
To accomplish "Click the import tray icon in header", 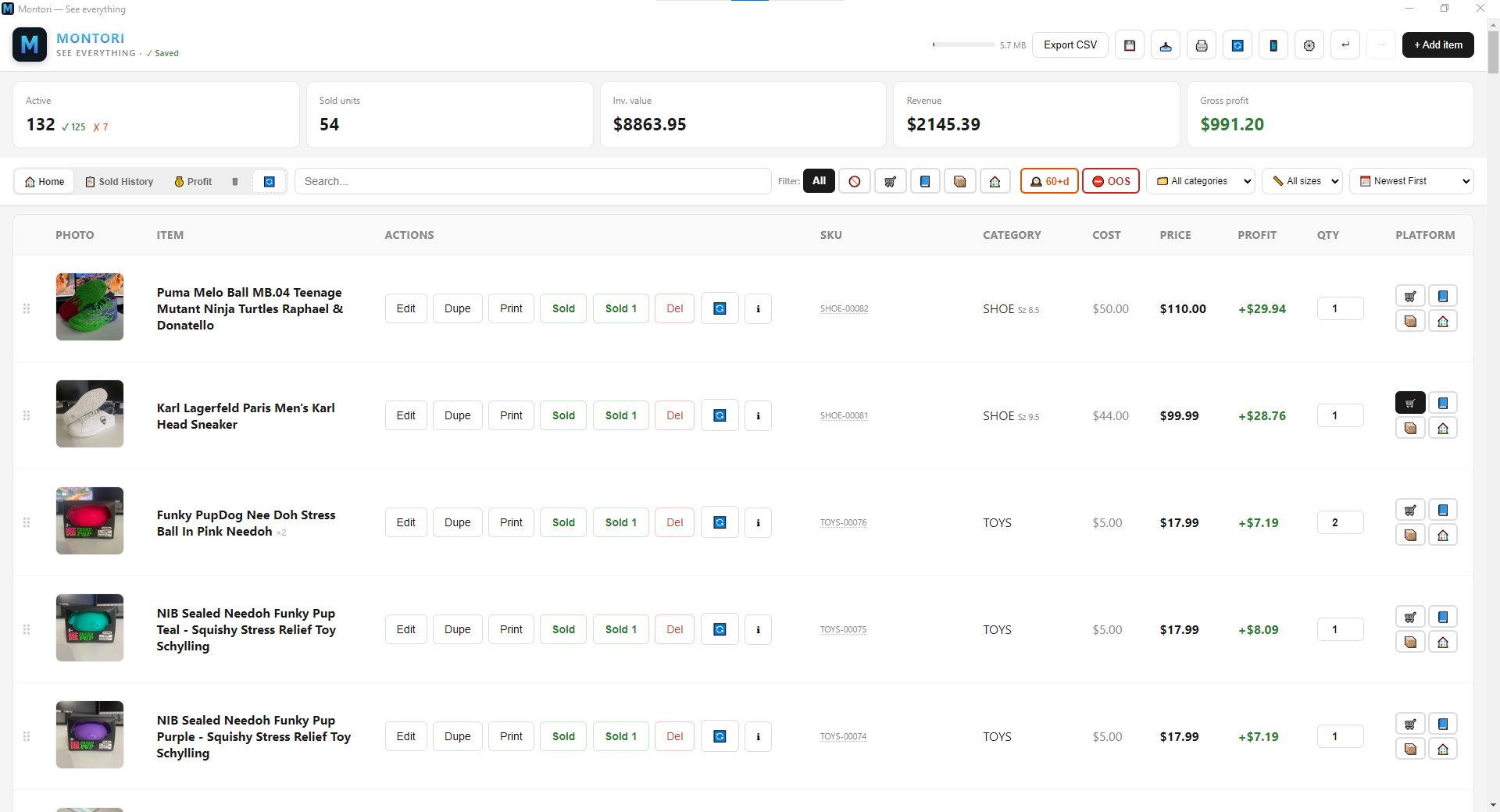I will (1166, 45).
